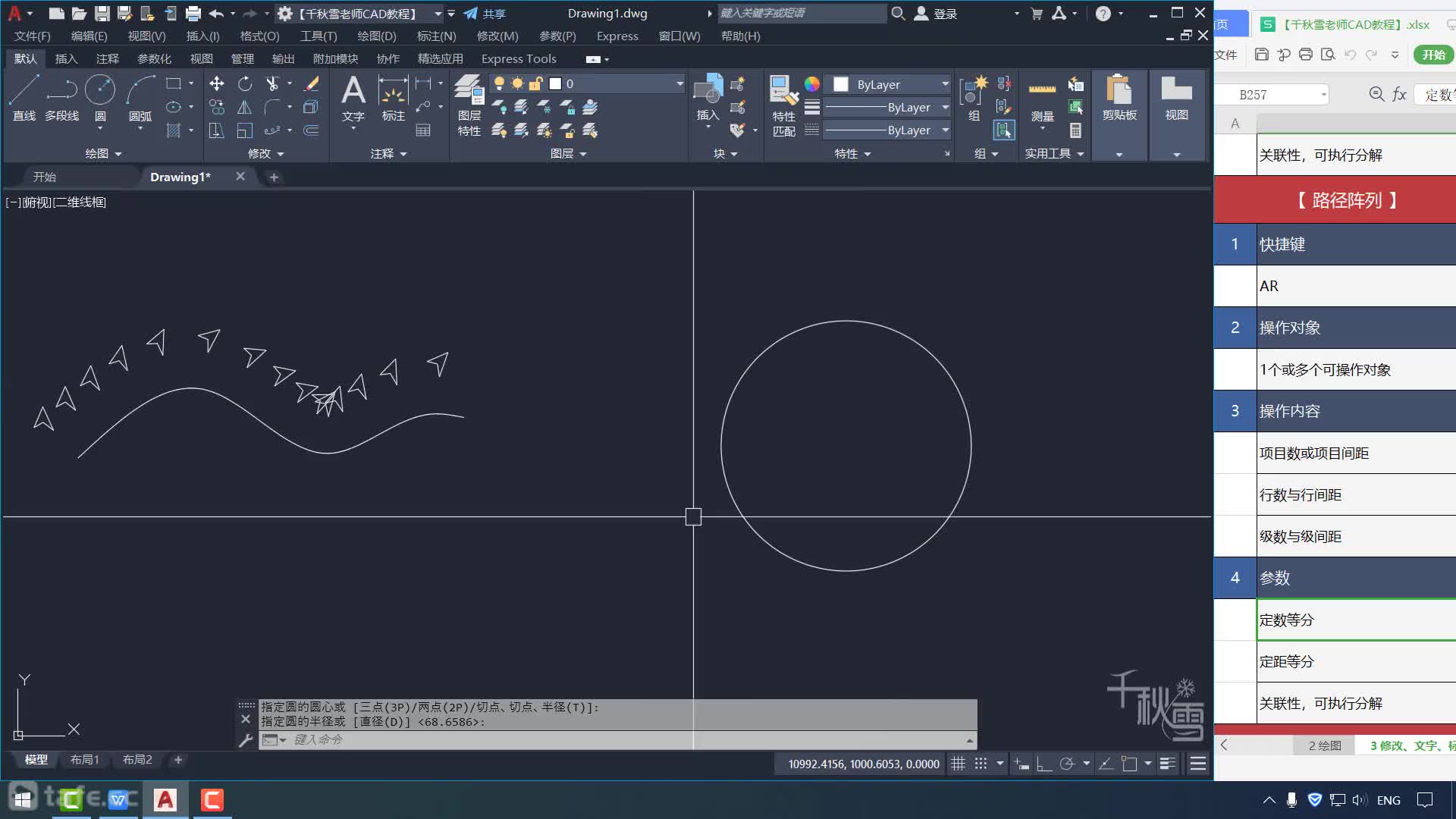Click the Erase pencil-eraser icon

coord(311,83)
